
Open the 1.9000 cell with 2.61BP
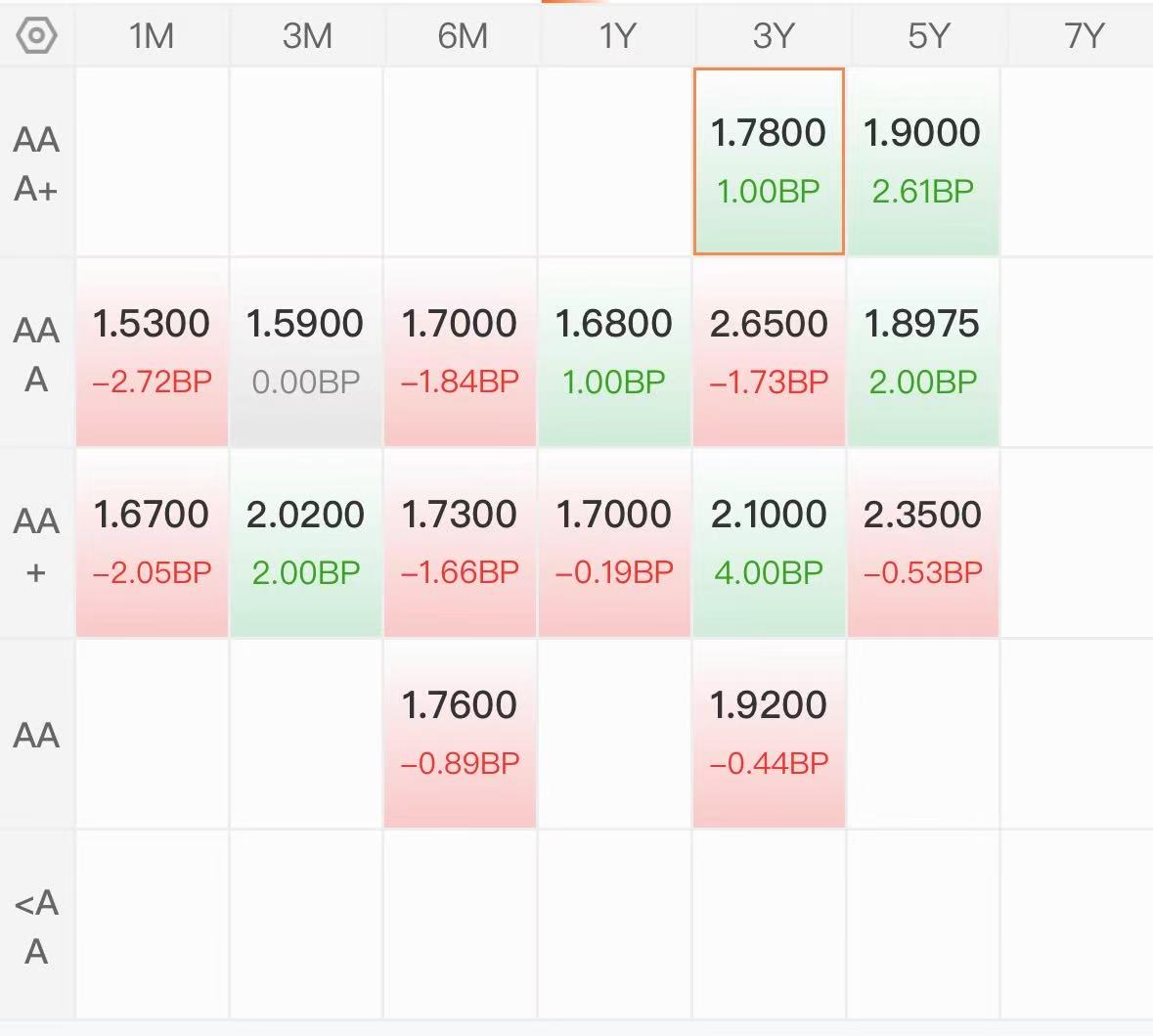pyautogui.click(x=923, y=161)
